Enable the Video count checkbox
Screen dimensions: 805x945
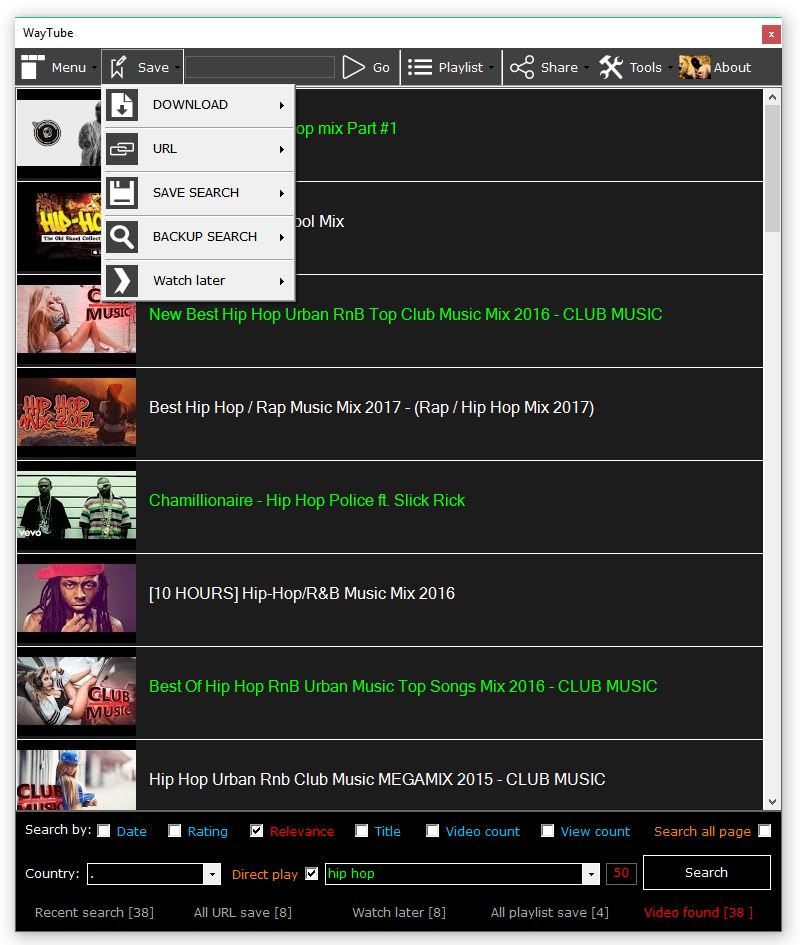[x=433, y=831]
